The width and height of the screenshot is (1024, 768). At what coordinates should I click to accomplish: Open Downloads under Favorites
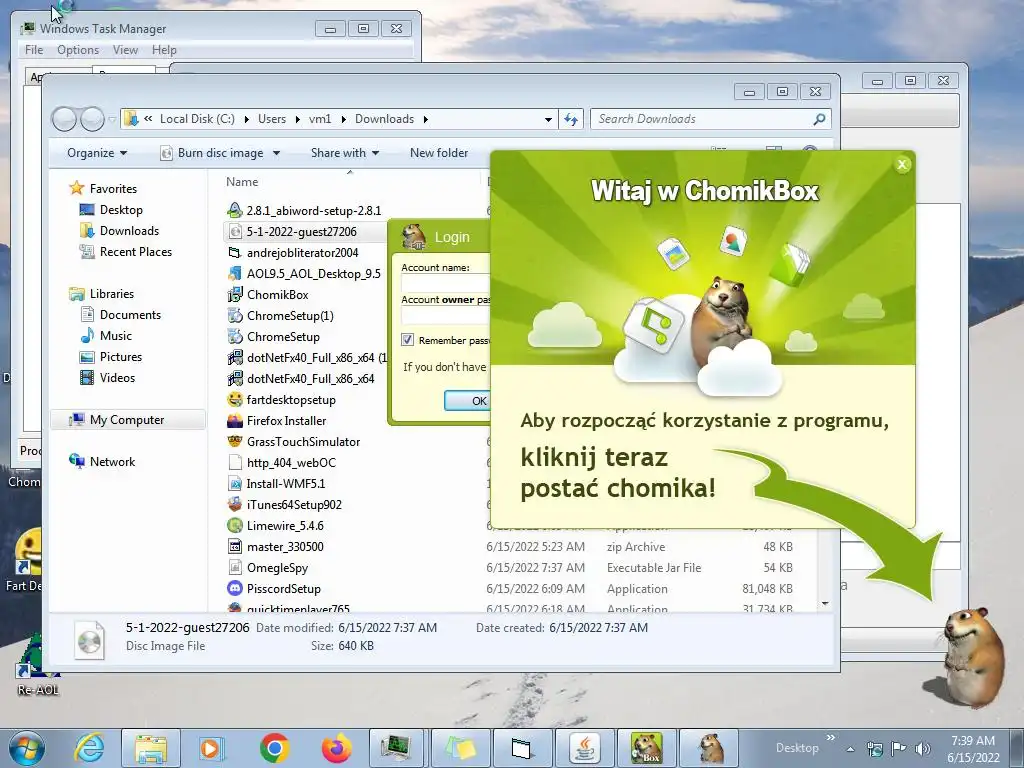coord(129,231)
